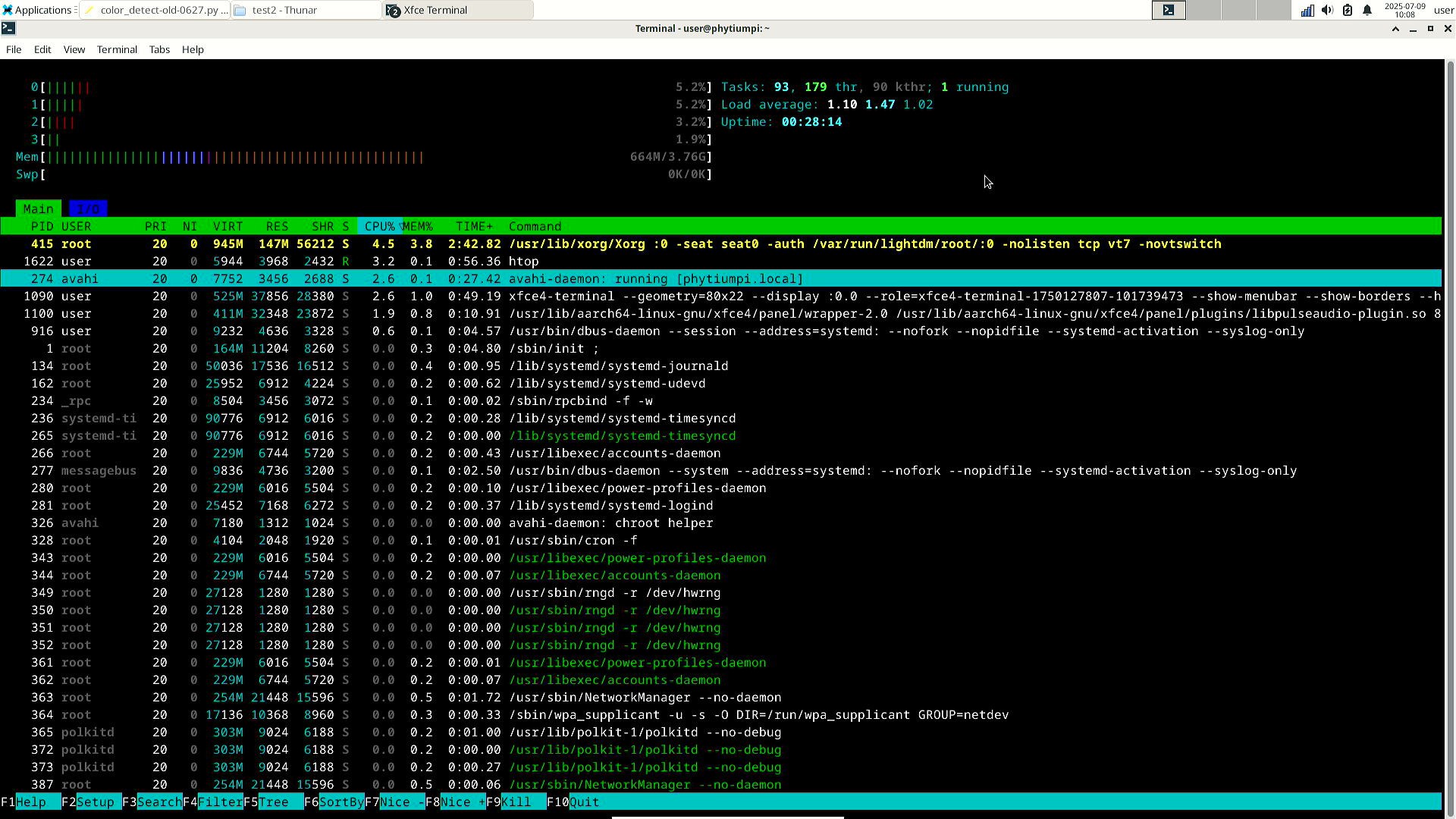1456x819 pixels.
Task: Open the notifications bell icon
Action: tap(1367, 10)
